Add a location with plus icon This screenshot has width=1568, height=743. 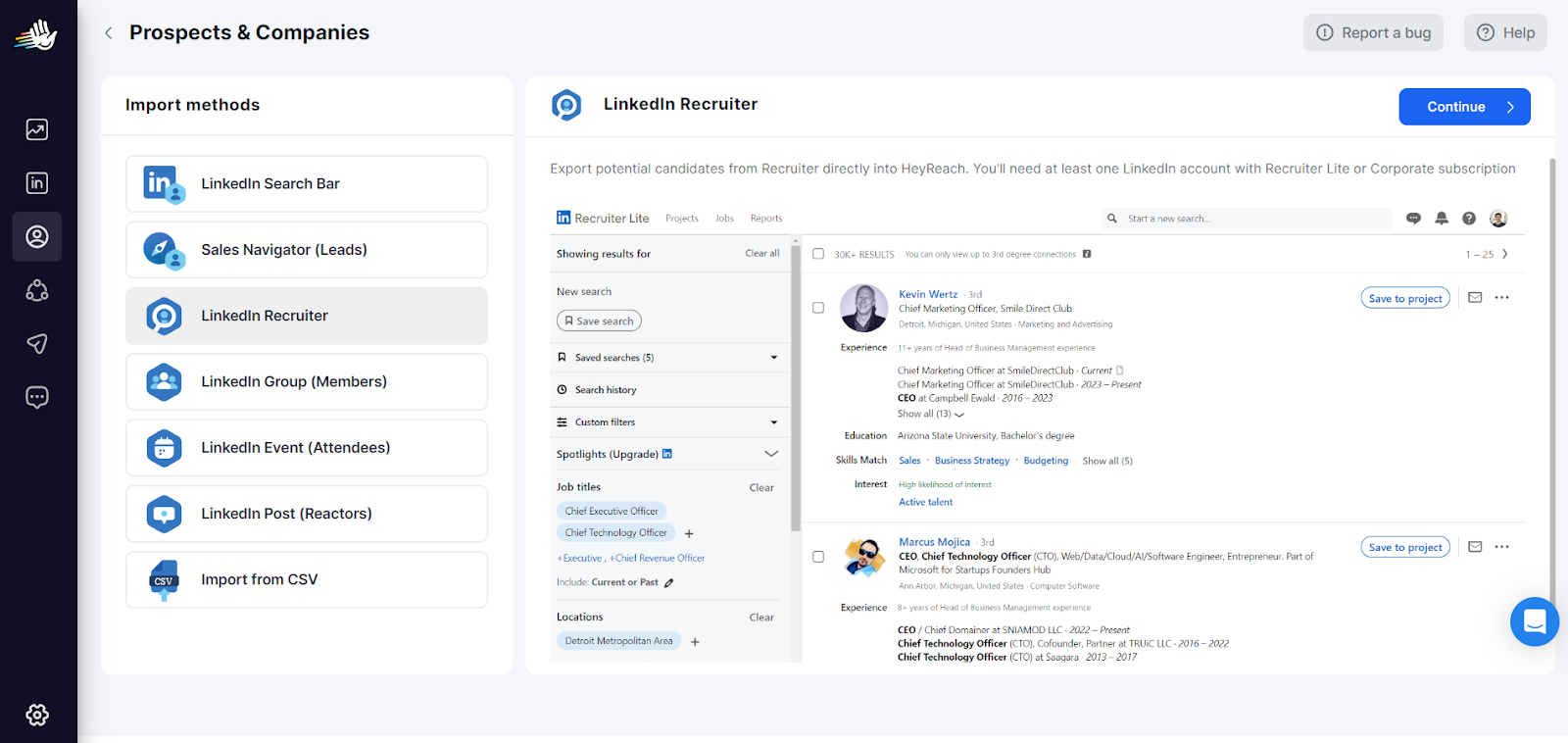(695, 642)
